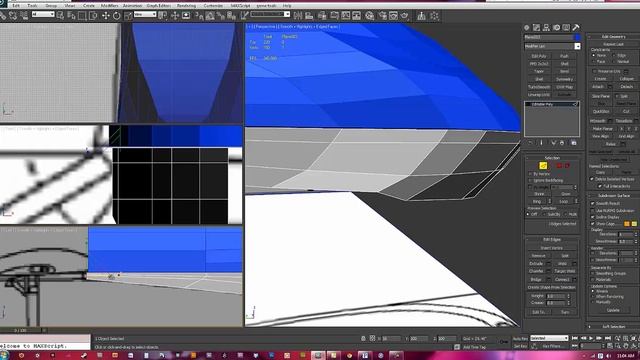Click the blue object color swatch

pos(577,37)
